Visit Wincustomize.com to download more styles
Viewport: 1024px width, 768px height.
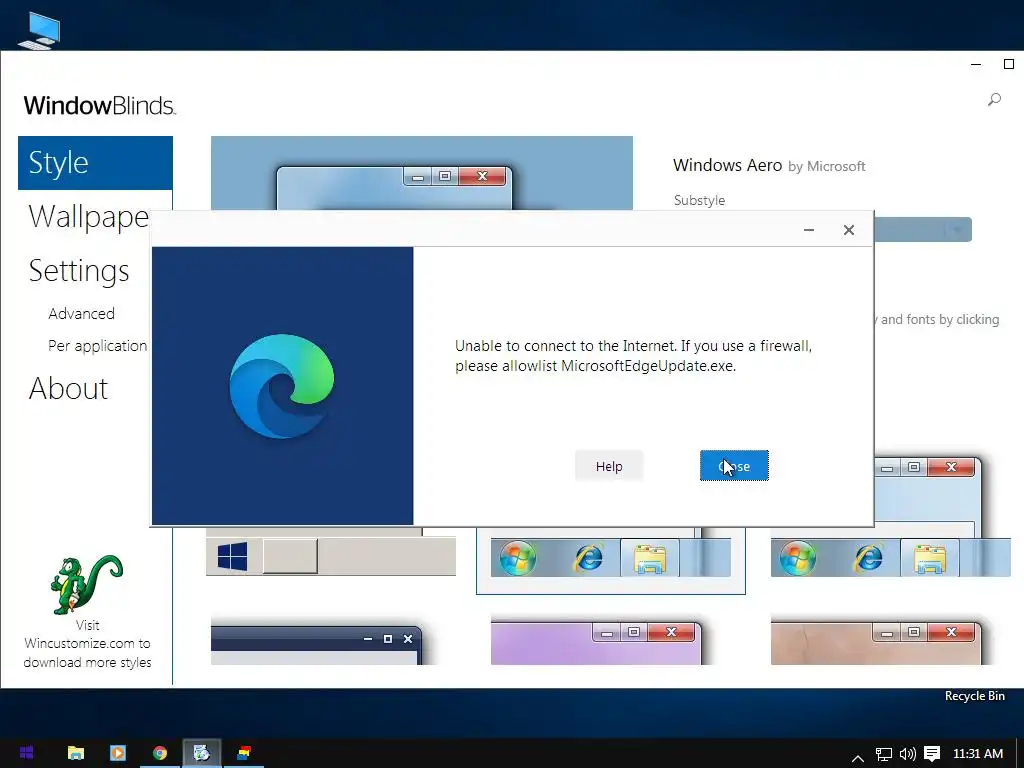tap(87, 643)
